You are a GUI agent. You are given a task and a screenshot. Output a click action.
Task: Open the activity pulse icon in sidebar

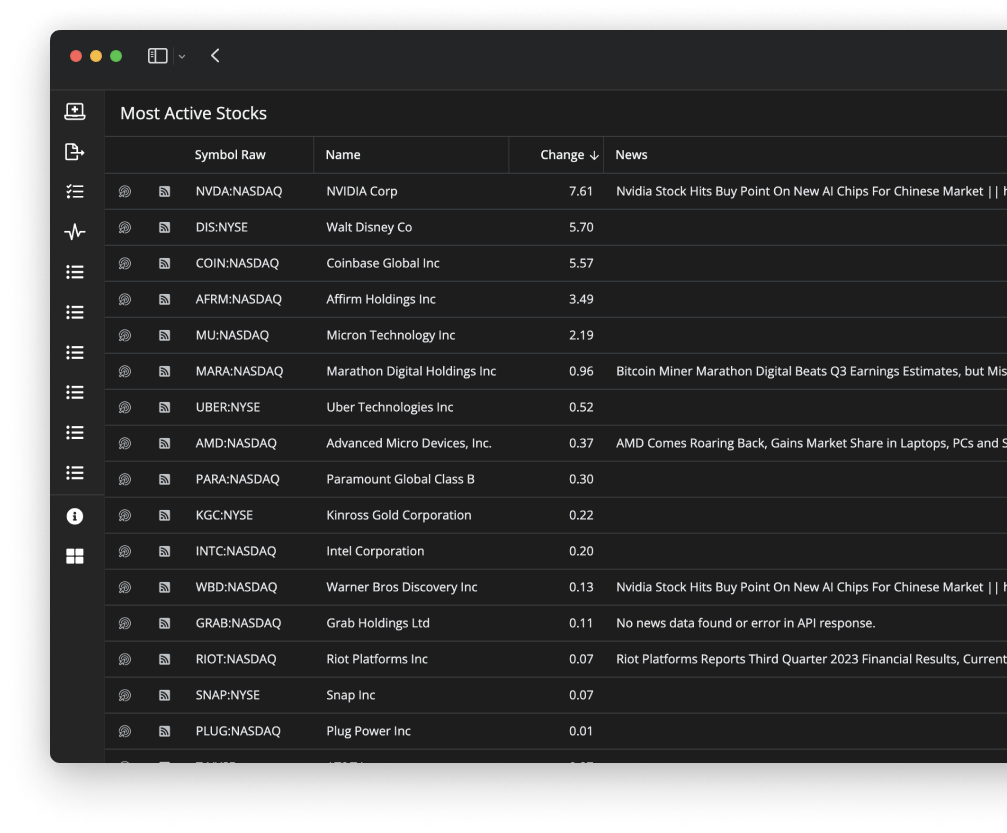coord(74,231)
